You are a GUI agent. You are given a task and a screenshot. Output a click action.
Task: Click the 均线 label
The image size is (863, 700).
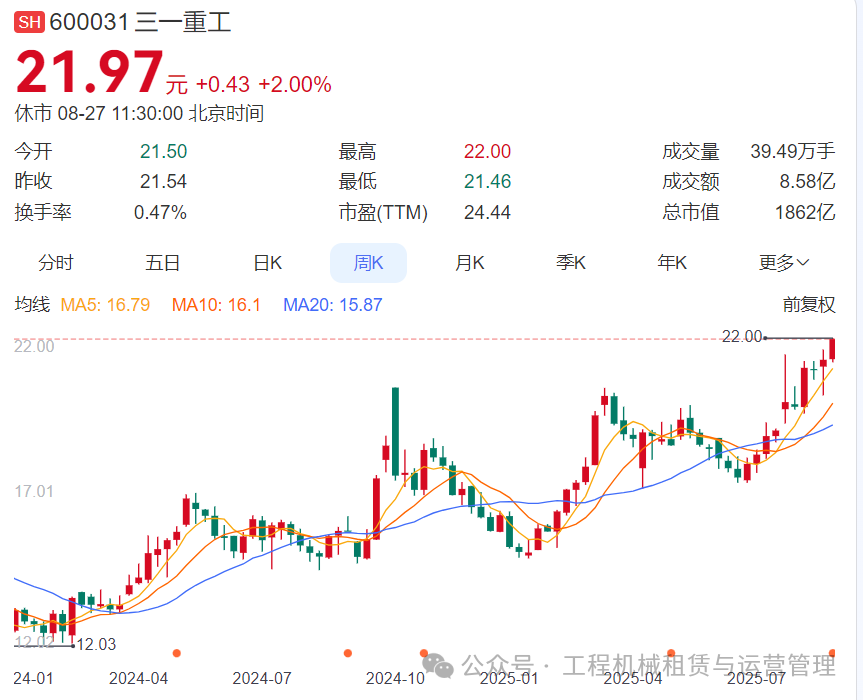click(x=32, y=304)
